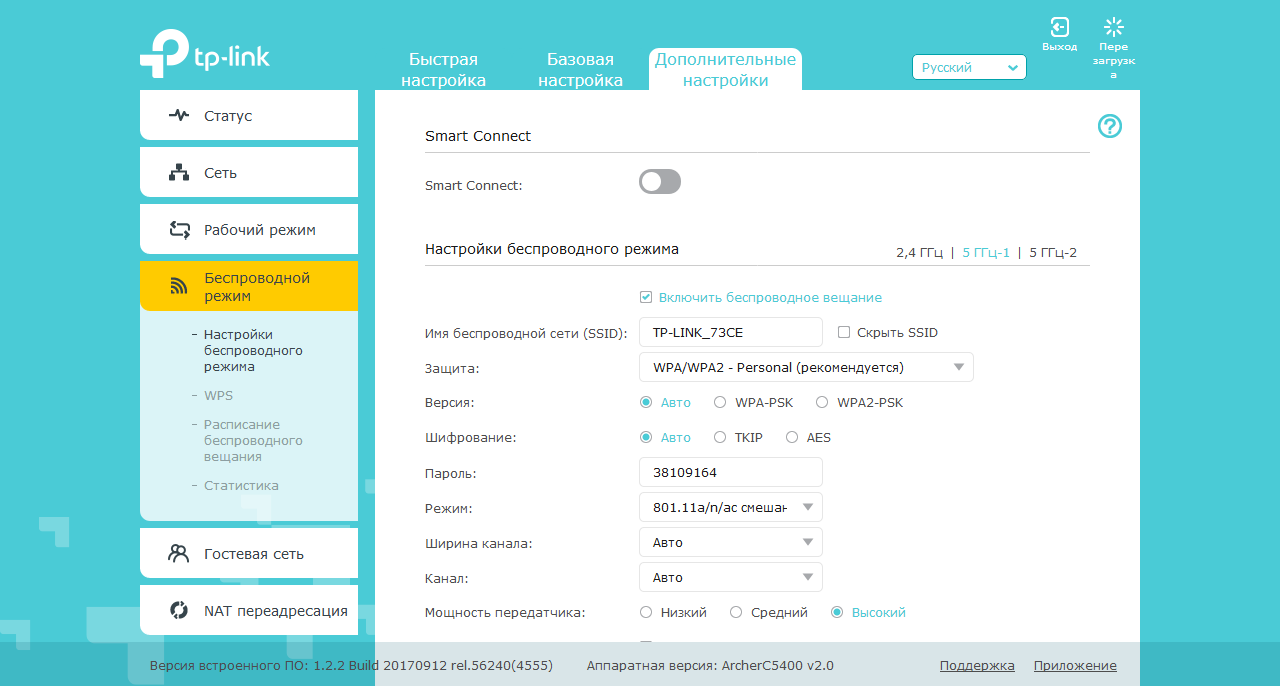This screenshot has height=686, width=1280.
Task: Expand the Русский language dropdown
Action: click(969, 67)
